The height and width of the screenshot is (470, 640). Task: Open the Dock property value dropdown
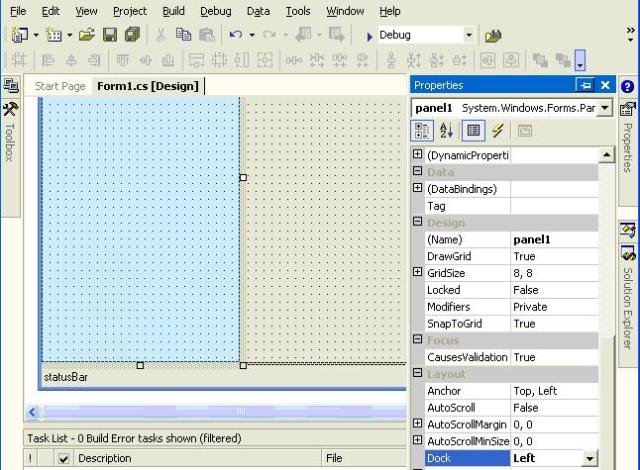[x=589, y=459]
